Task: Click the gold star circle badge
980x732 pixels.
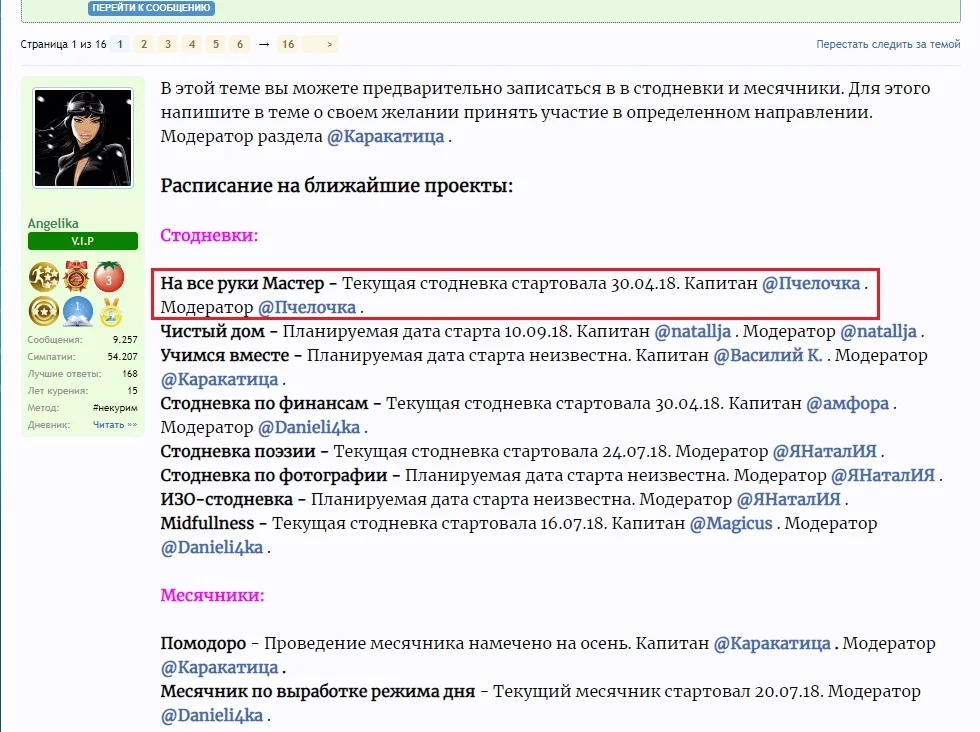Action: point(44,312)
